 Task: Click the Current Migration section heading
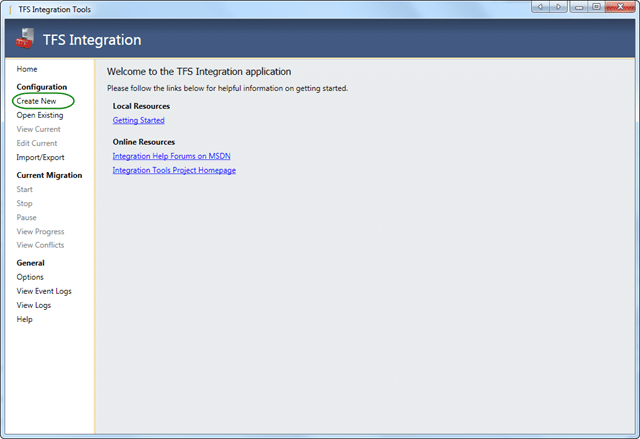[x=49, y=175]
